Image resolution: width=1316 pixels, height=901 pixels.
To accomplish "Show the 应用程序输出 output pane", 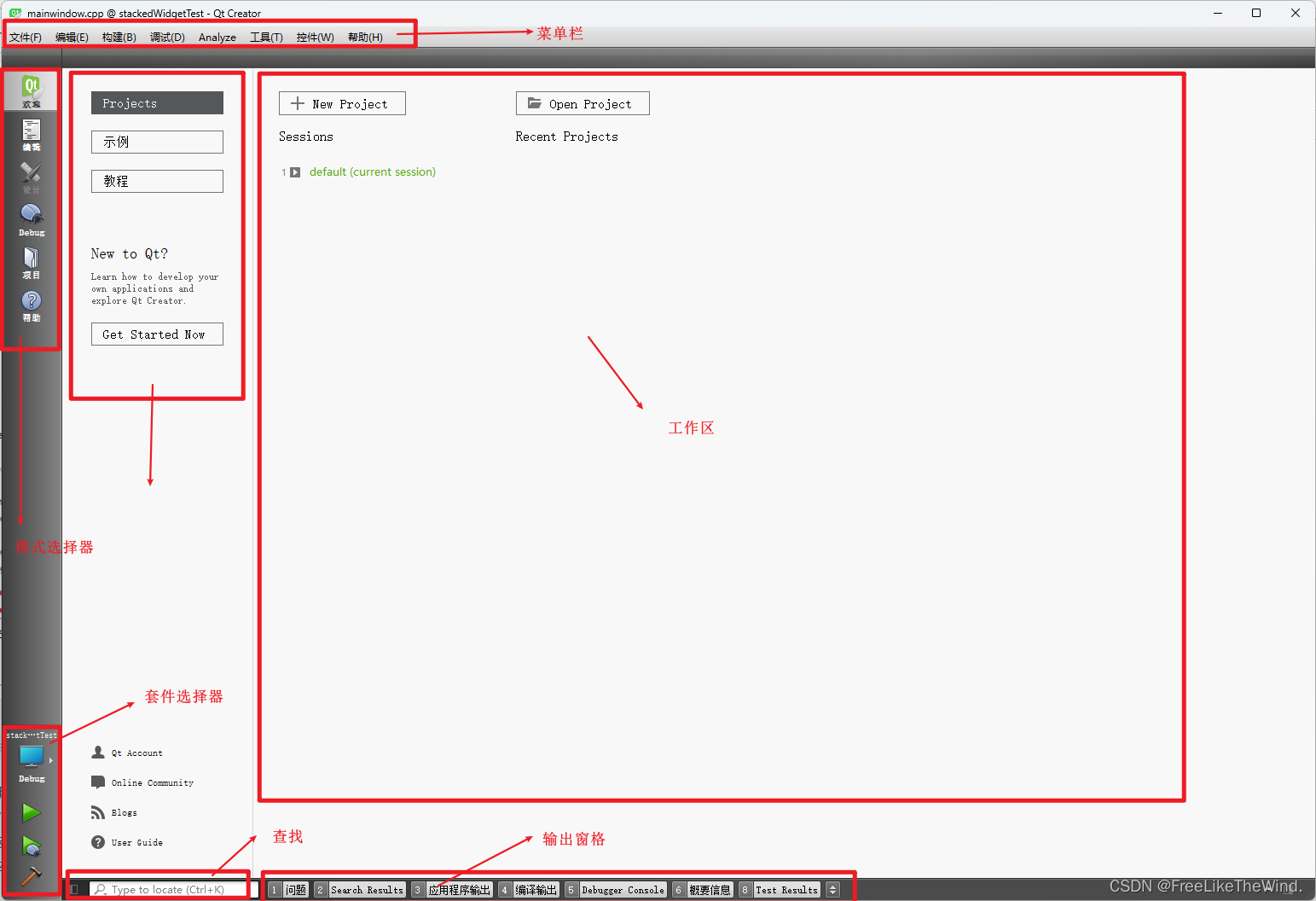I will click(x=452, y=890).
